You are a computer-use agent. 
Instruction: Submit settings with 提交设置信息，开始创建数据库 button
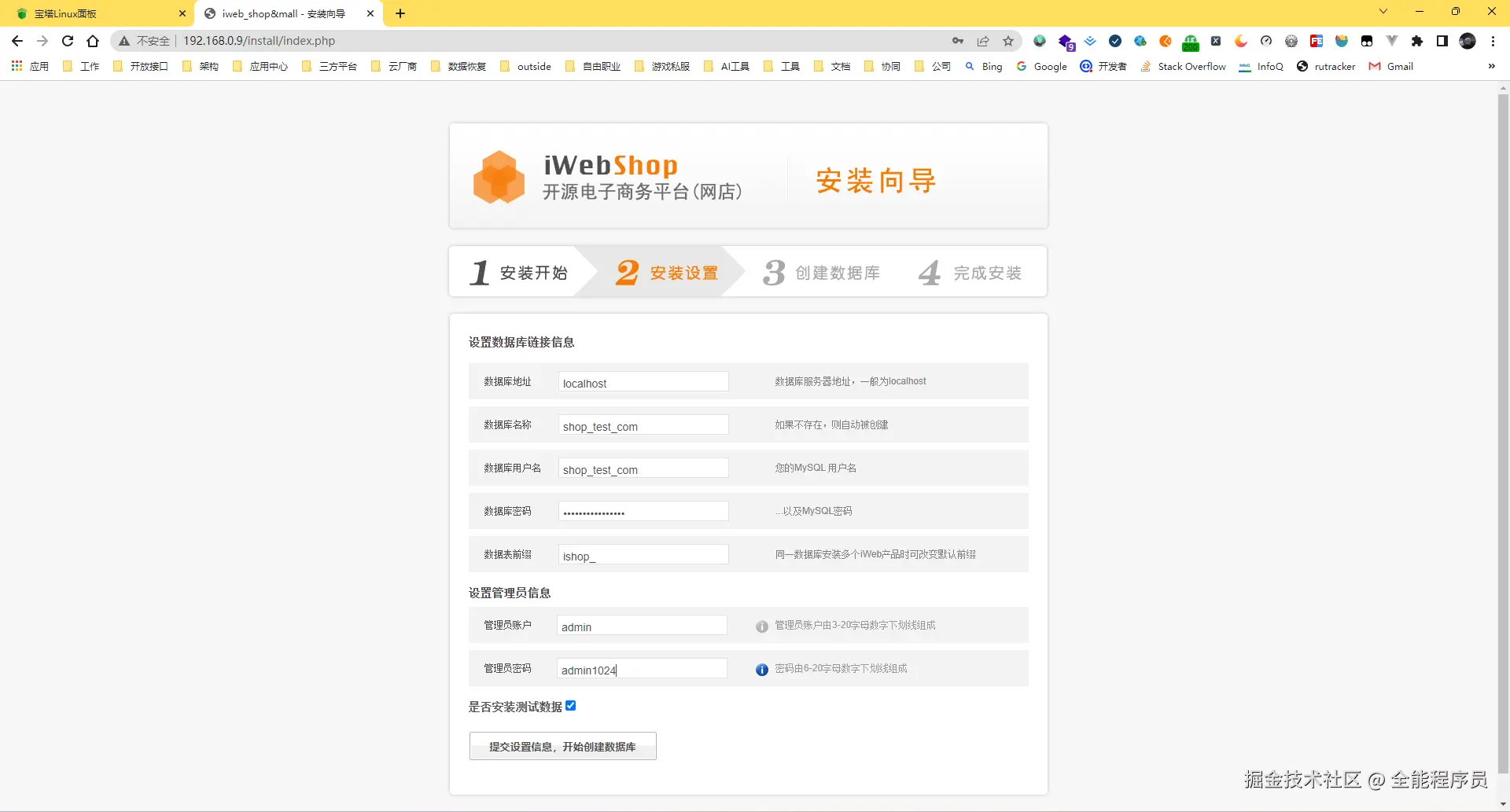click(x=563, y=746)
